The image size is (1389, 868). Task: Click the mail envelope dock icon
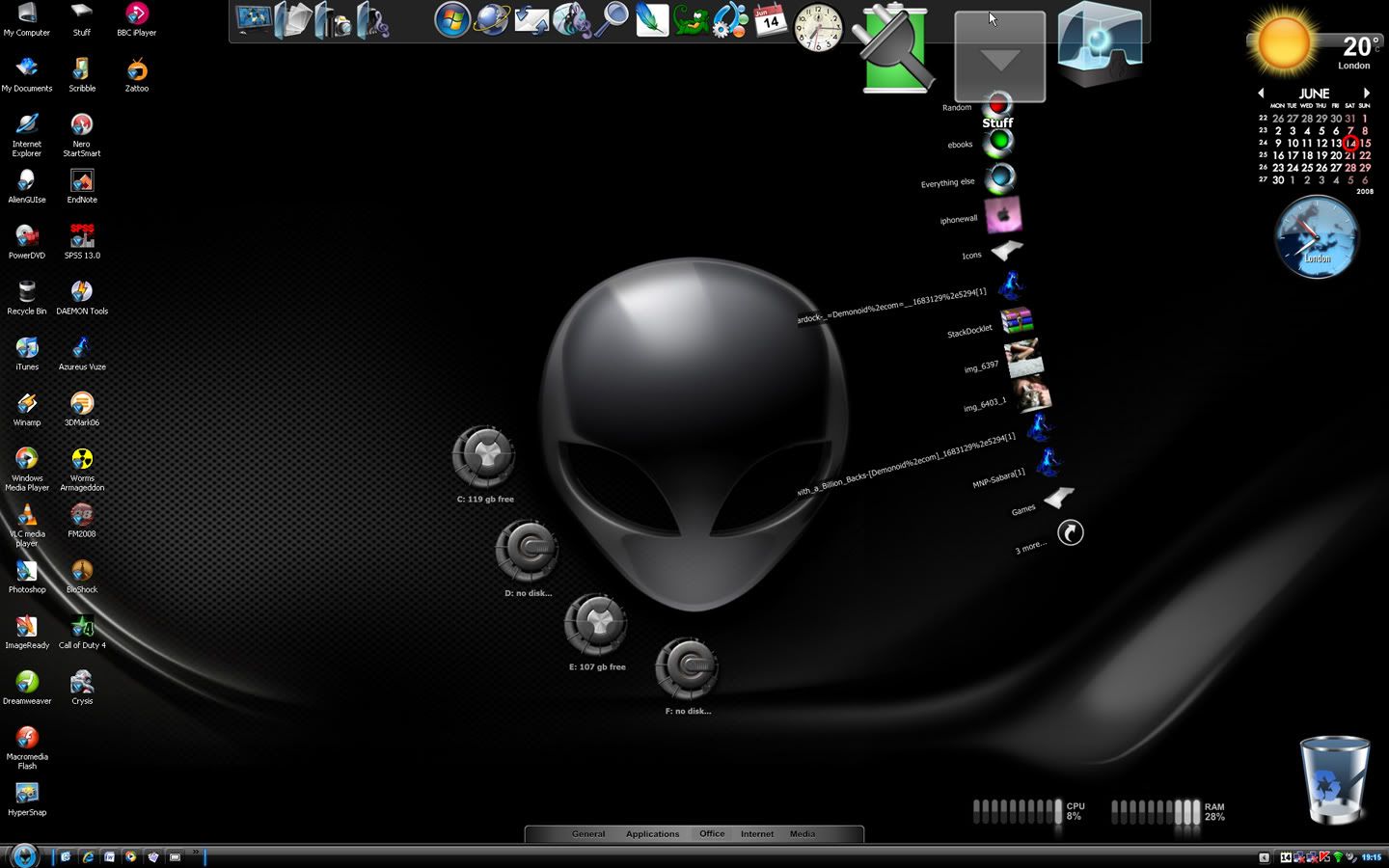coord(531,19)
